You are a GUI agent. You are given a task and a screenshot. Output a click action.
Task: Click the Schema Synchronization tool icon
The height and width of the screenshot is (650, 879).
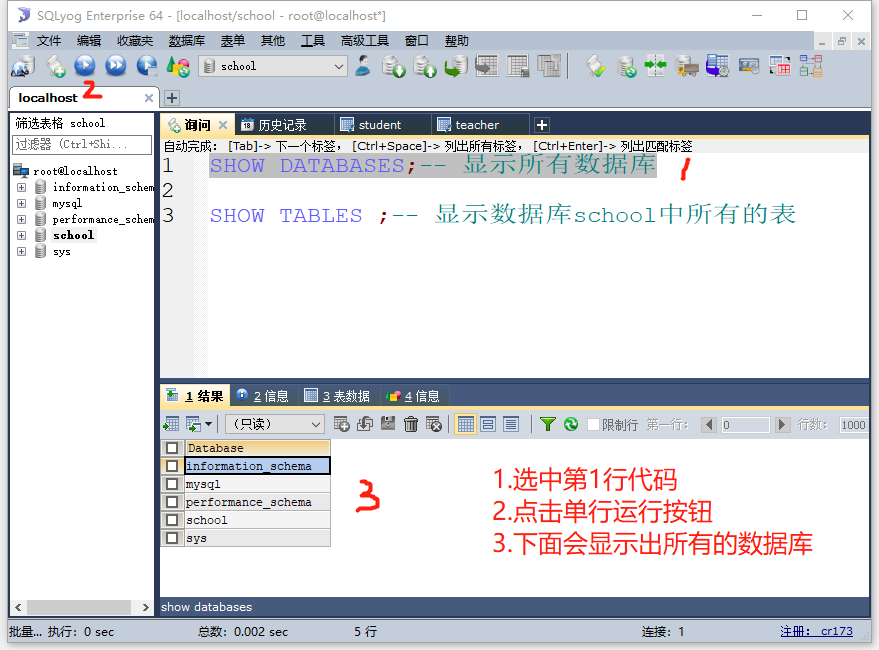[x=655, y=66]
